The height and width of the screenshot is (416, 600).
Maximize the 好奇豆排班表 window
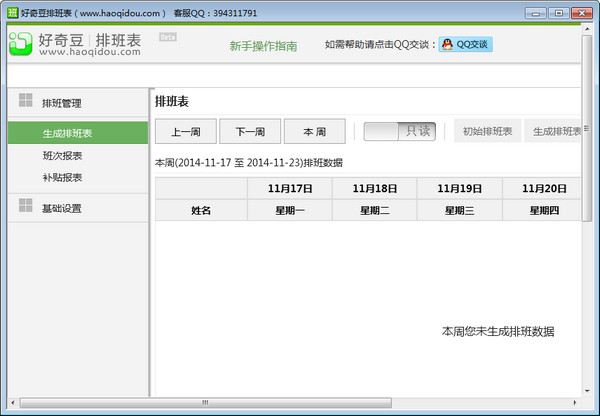[559, 13]
